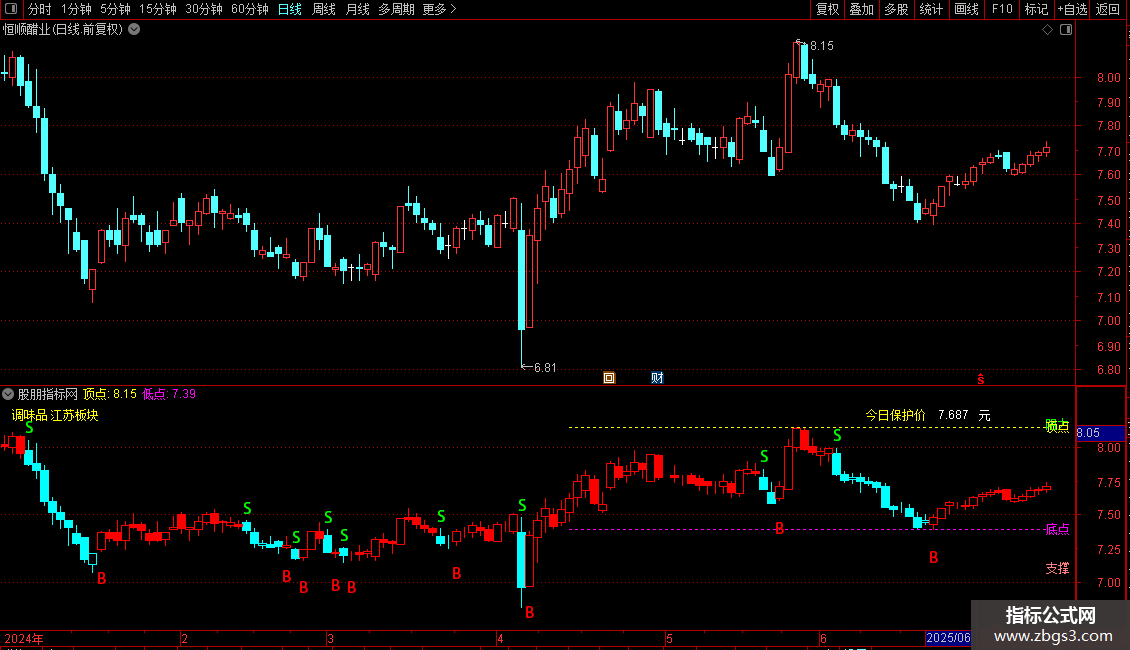Click the 今日保护价 7.687 元 text
1130x650 pixels.
927,415
